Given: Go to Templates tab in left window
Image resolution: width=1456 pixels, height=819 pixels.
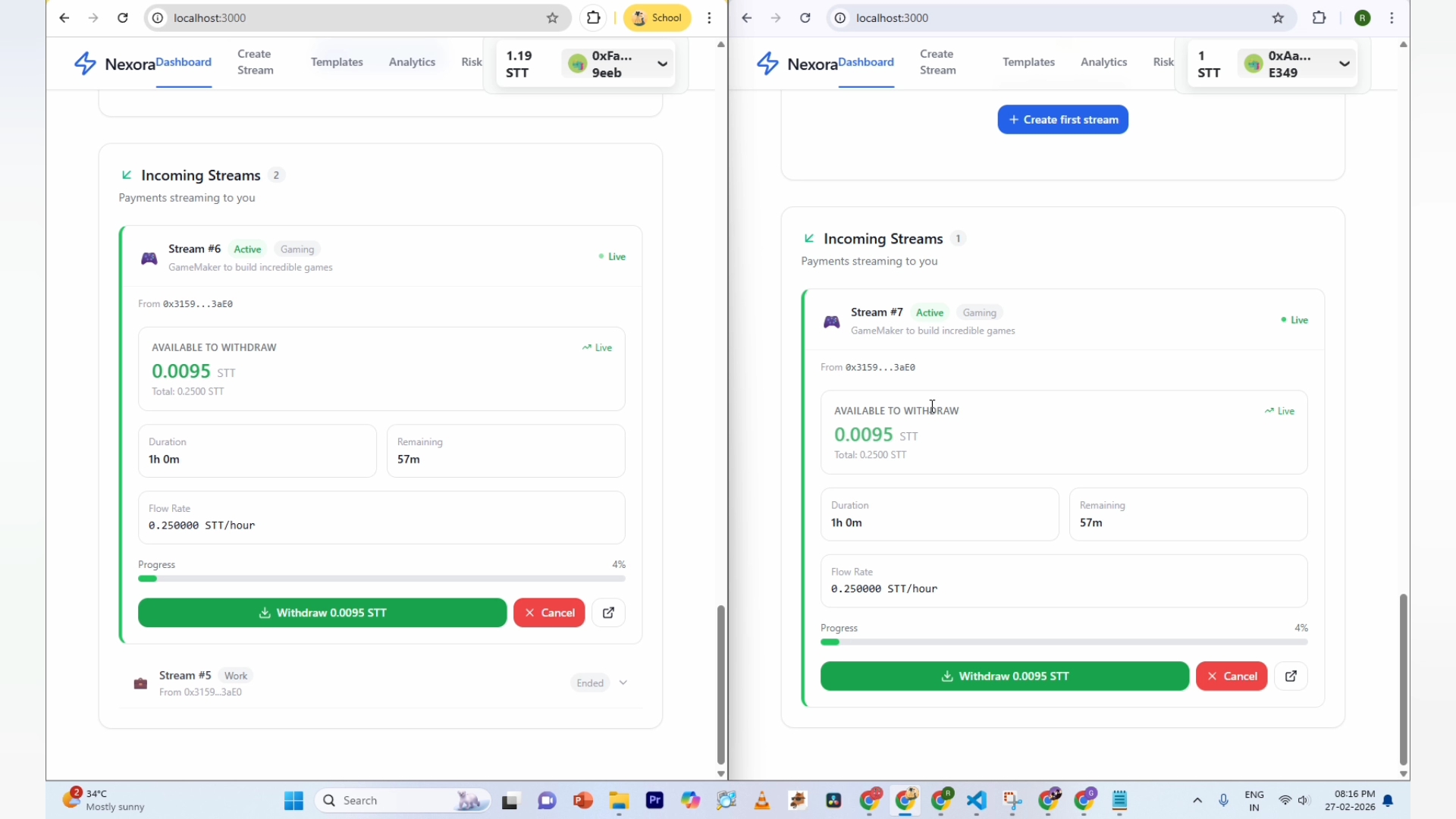Looking at the screenshot, I should (337, 62).
